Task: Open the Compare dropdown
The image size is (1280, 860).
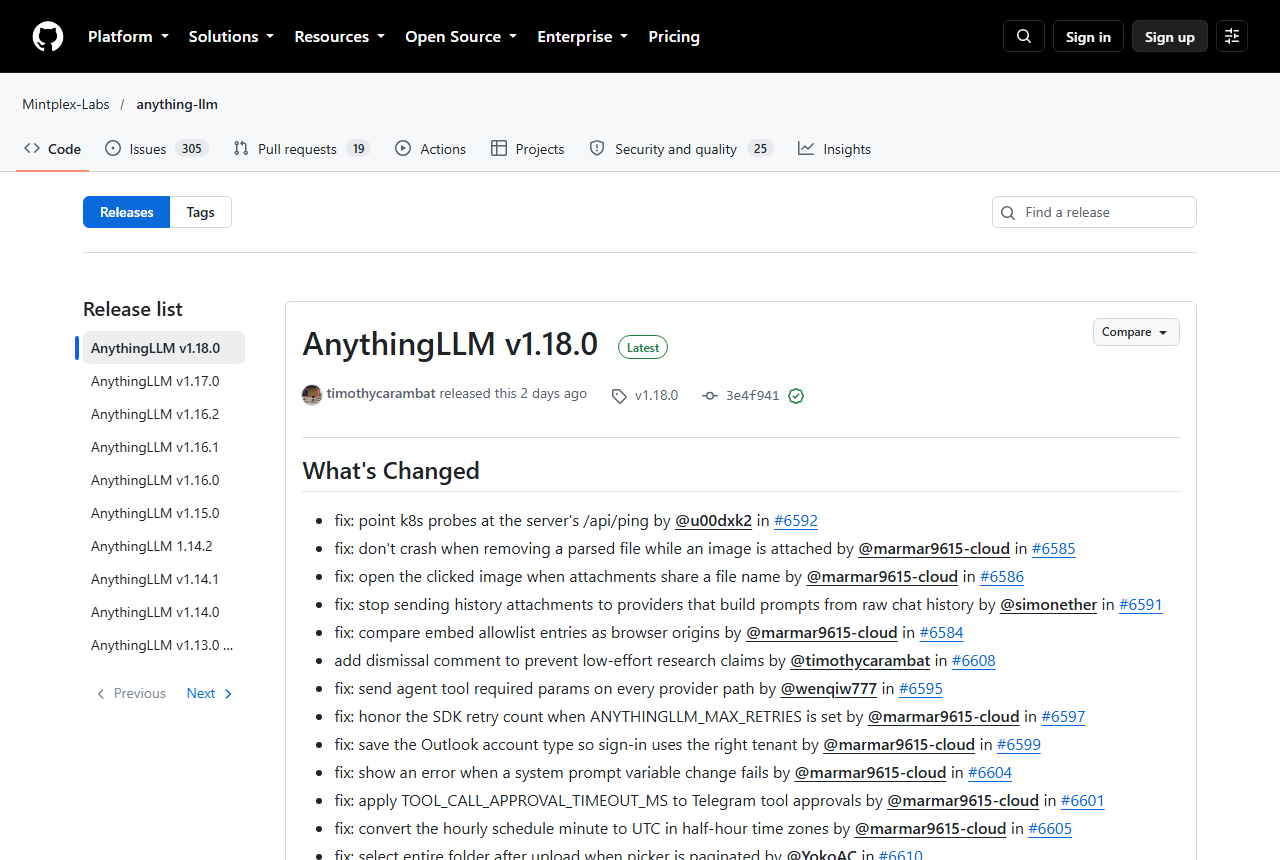Action: pyautogui.click(x=1136, y=332)
